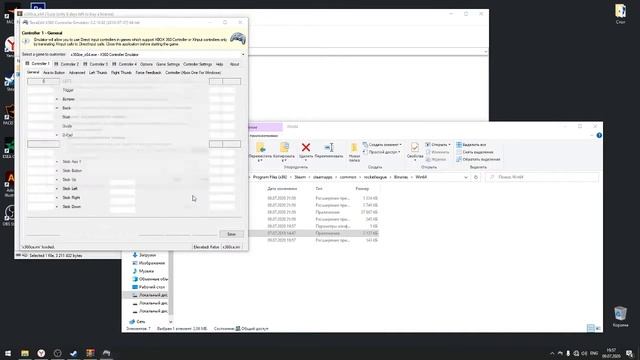Select the Right Thumb sub-tab

[x=121, y=73]
